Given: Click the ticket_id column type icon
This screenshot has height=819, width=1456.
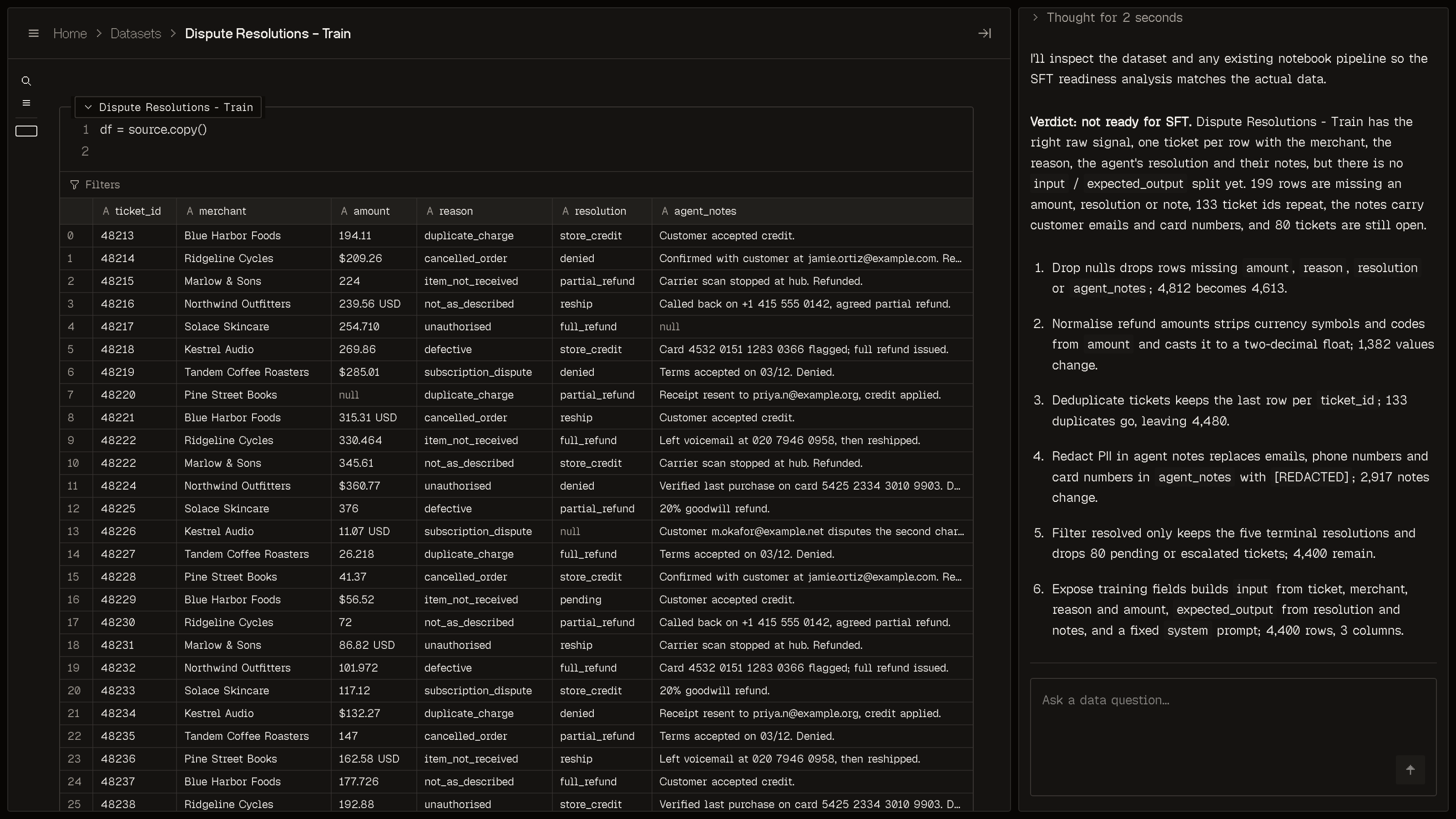Looking at the screenshot, I should point(106,212).
